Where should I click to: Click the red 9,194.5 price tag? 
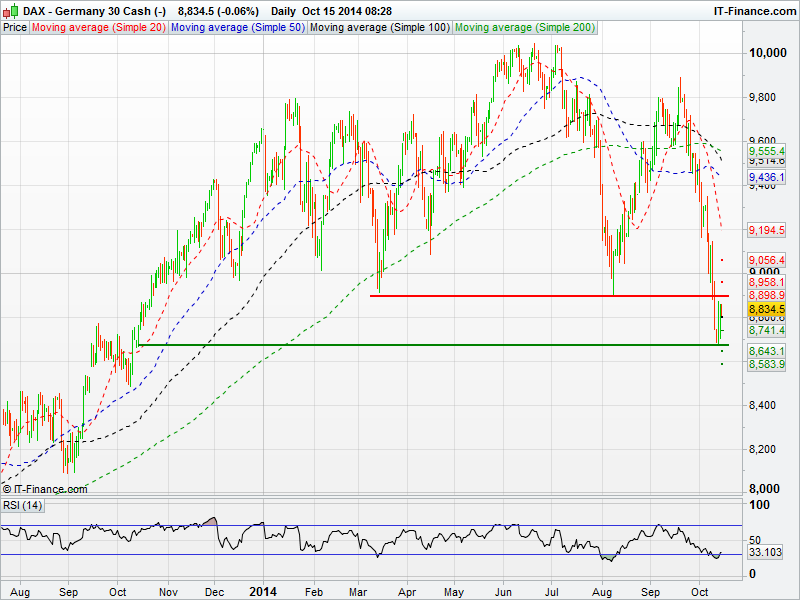tap(766, 230)
